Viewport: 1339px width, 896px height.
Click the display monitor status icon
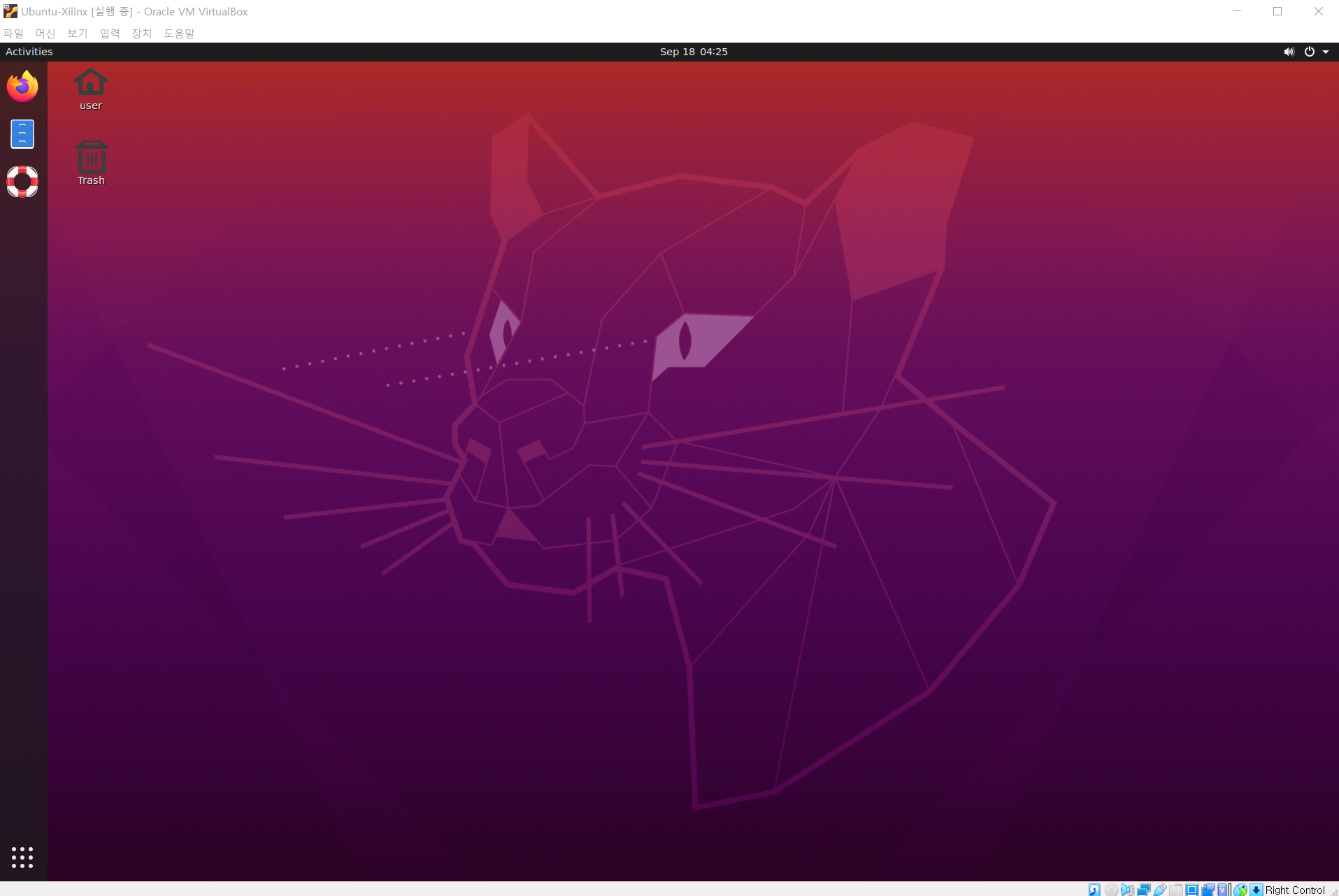[x=1192, y=890]
